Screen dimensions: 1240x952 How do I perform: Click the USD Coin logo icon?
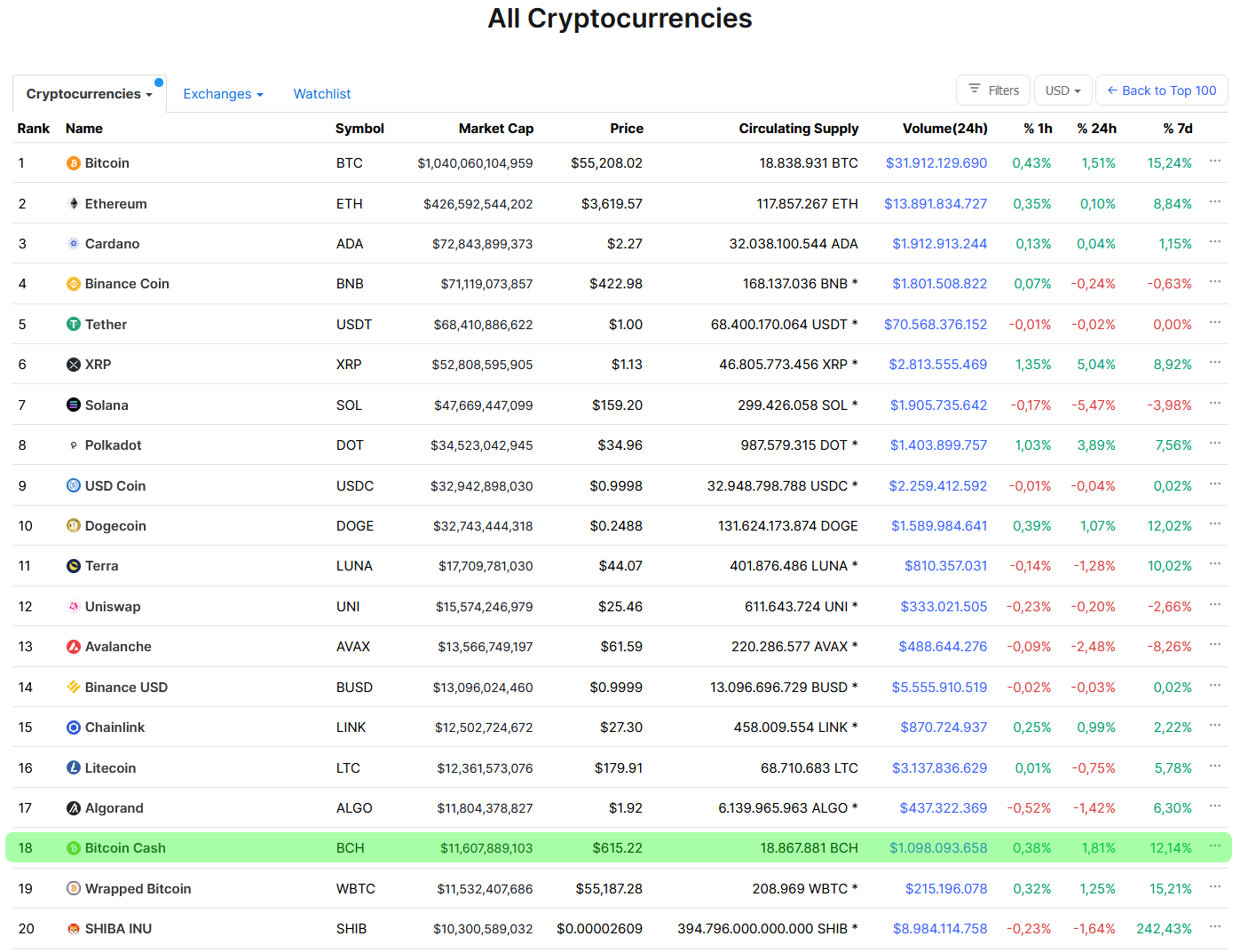point(74,486)
